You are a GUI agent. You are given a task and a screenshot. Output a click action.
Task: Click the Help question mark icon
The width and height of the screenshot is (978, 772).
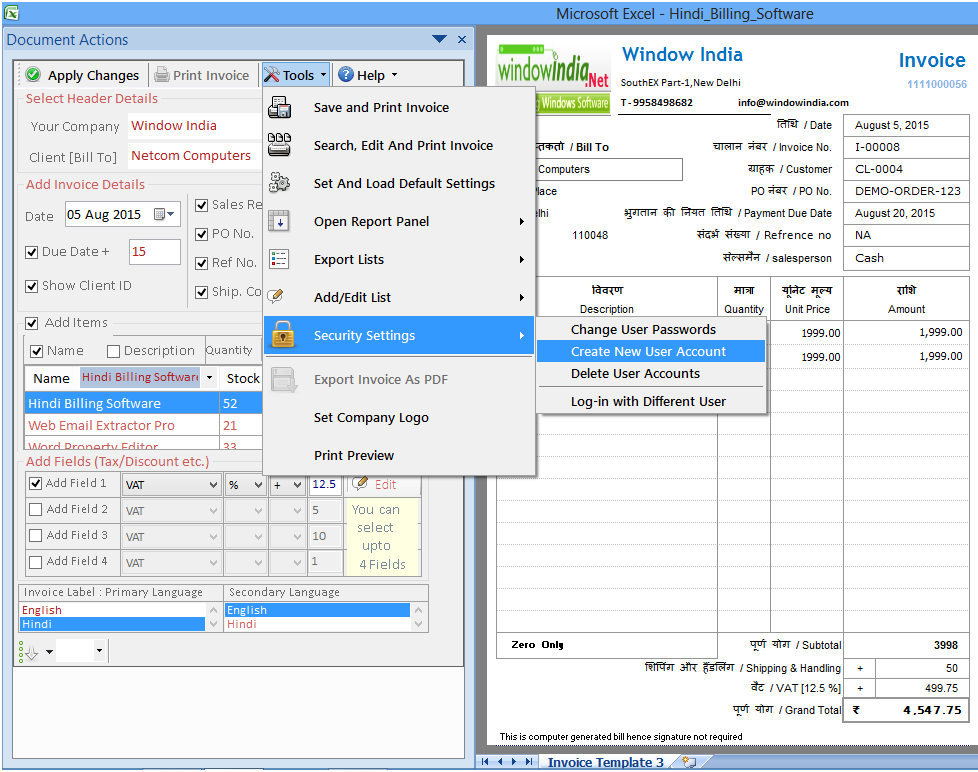346,75
